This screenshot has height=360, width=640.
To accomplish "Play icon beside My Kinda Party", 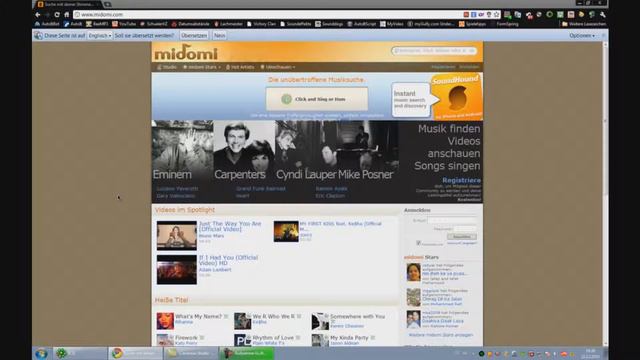I will [x=372, y=338].
